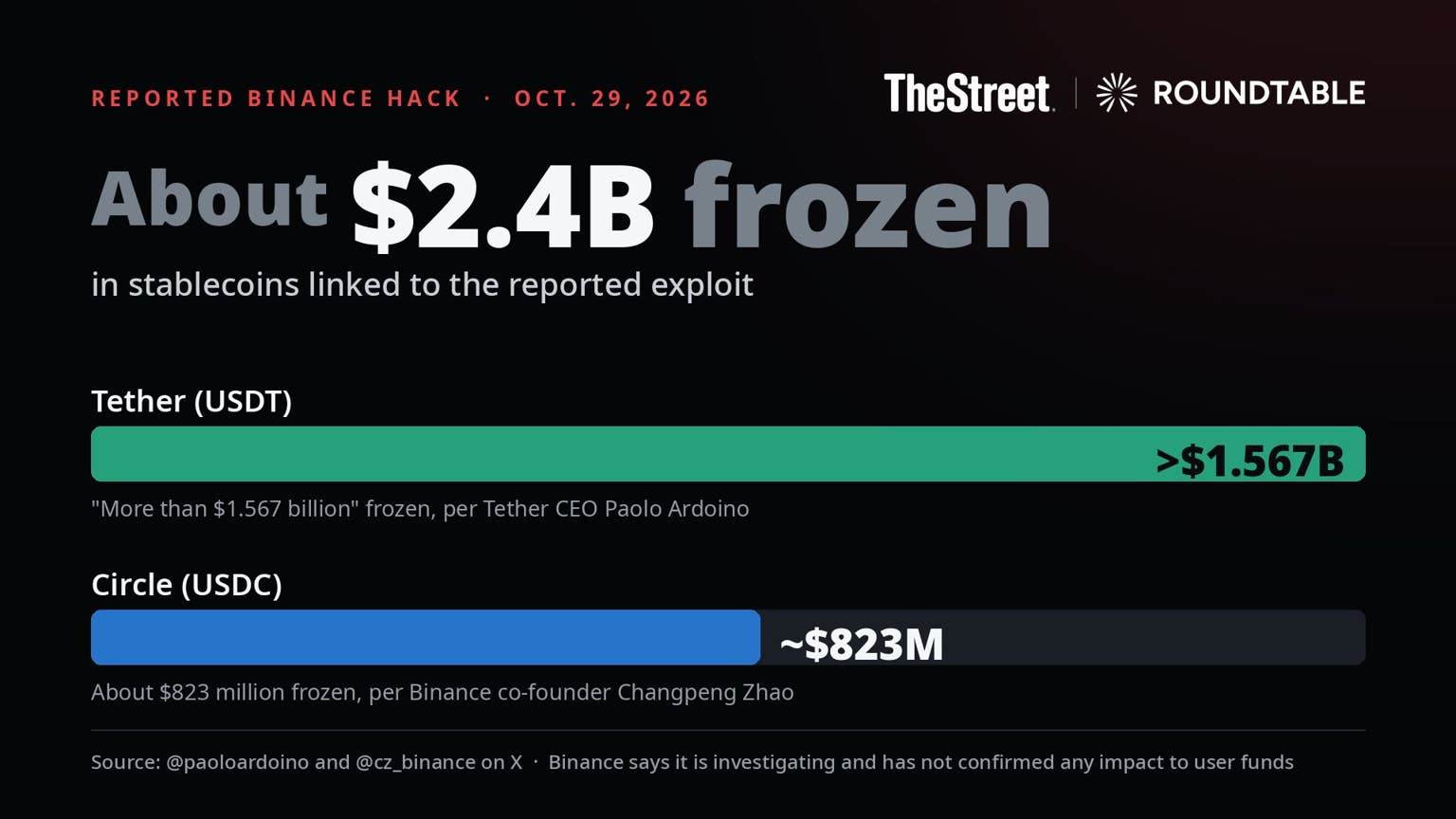
Task: Click the stablecoins subtitle line
Action: click(x=422, y=284)
